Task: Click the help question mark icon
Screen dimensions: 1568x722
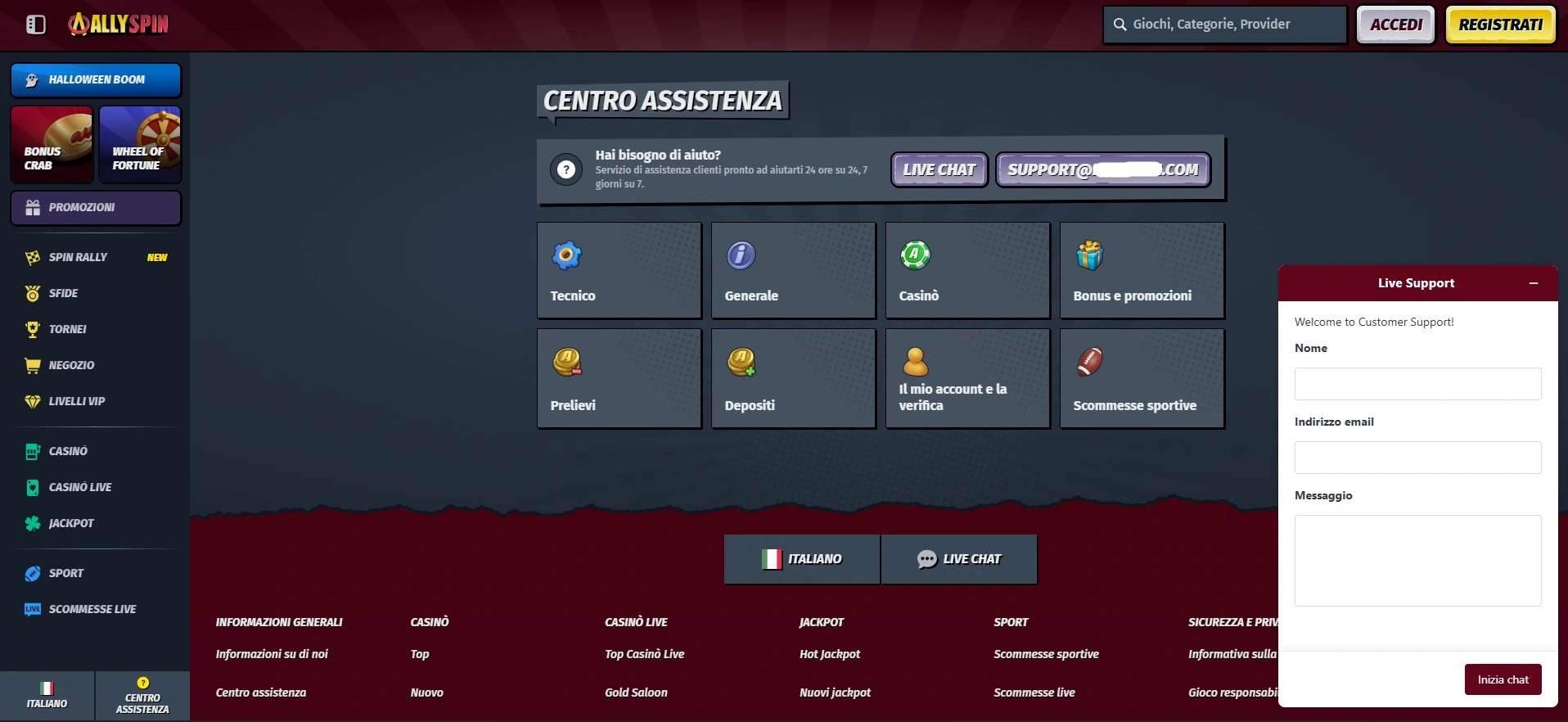Action: coord(566,169)
